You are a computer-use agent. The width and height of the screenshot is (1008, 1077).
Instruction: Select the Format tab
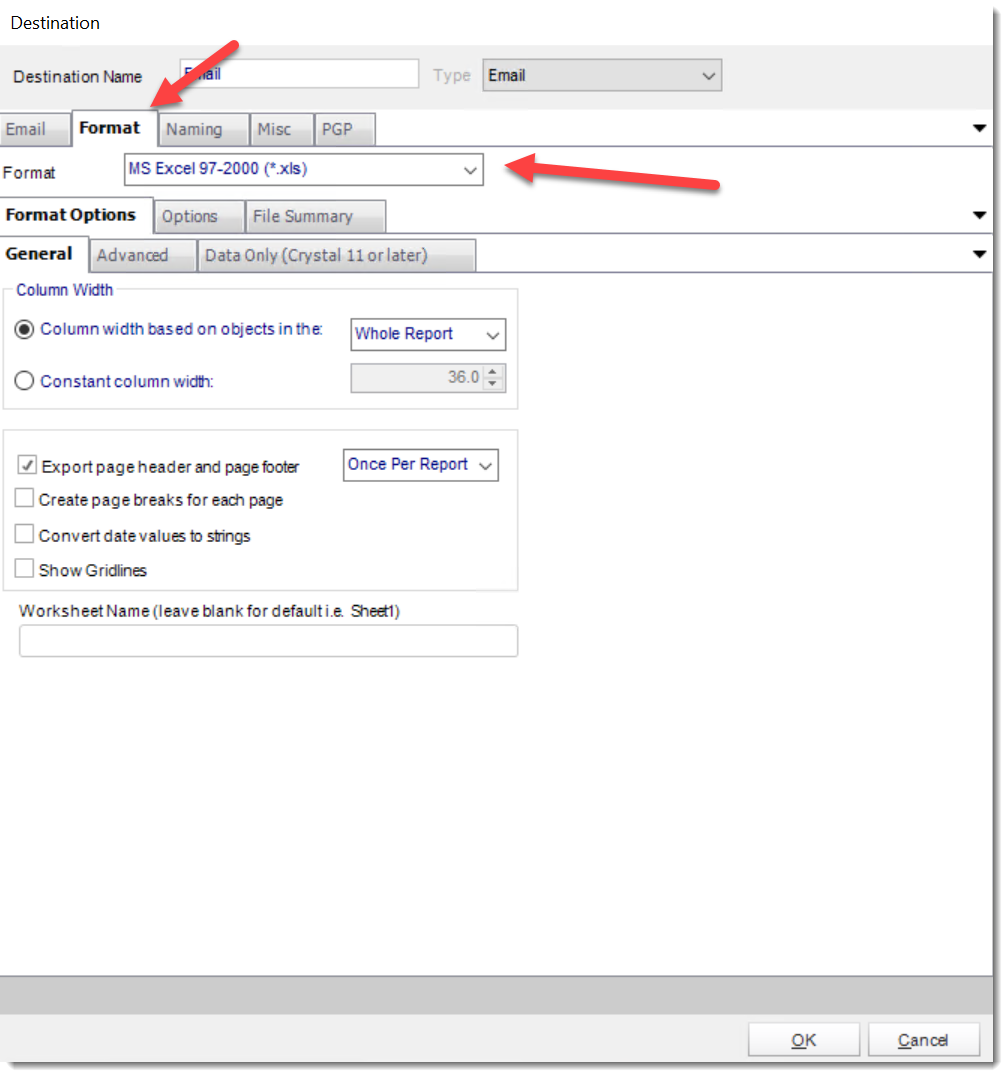114,128
